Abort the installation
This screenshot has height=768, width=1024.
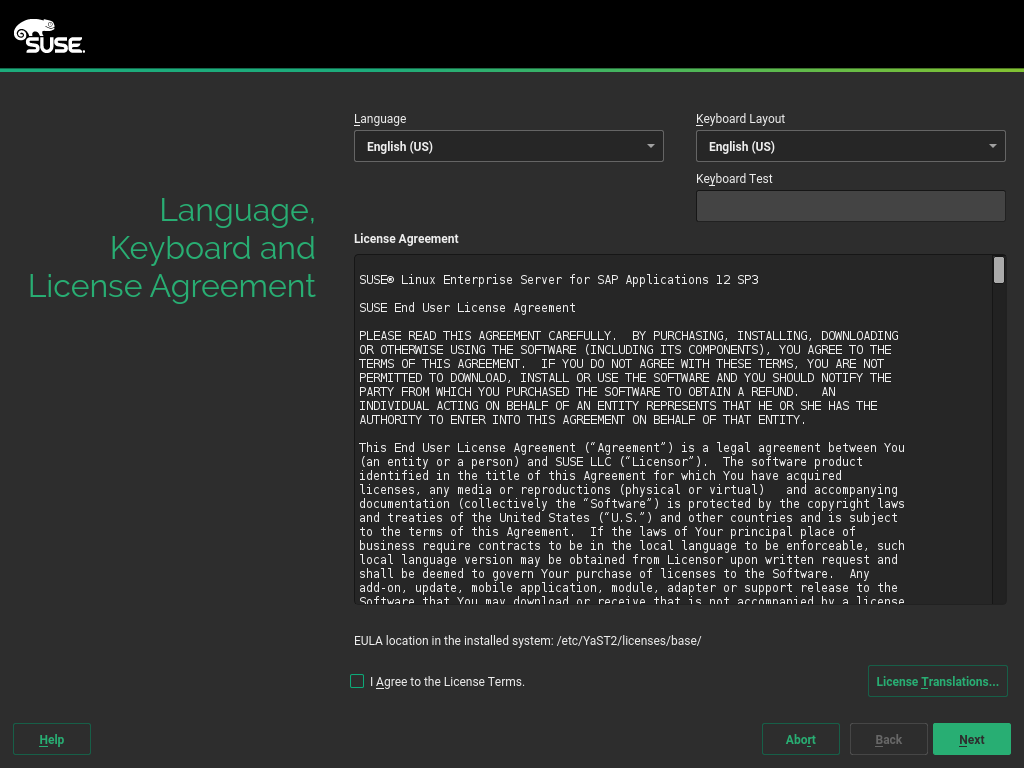click(800, 739)
